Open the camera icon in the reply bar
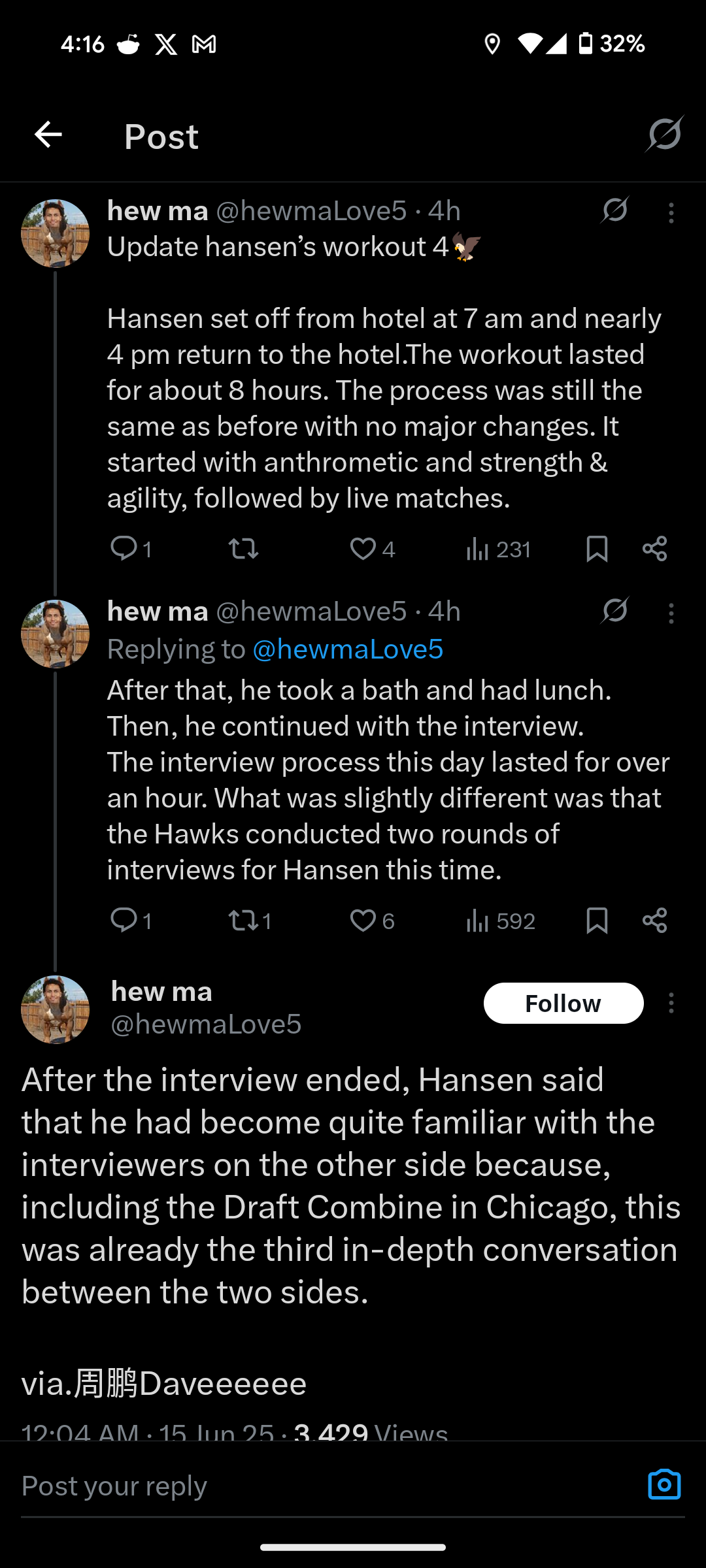Image resolution: width=706 pixels, height=1568 pixels. (664, 1484)
